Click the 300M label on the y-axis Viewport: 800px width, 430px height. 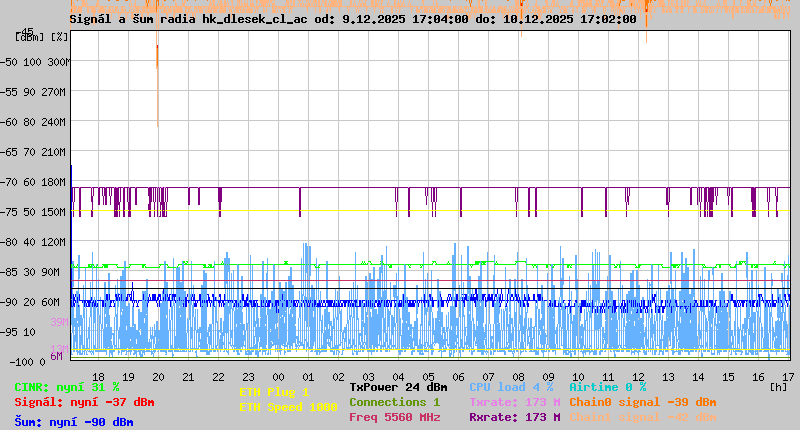58,62
